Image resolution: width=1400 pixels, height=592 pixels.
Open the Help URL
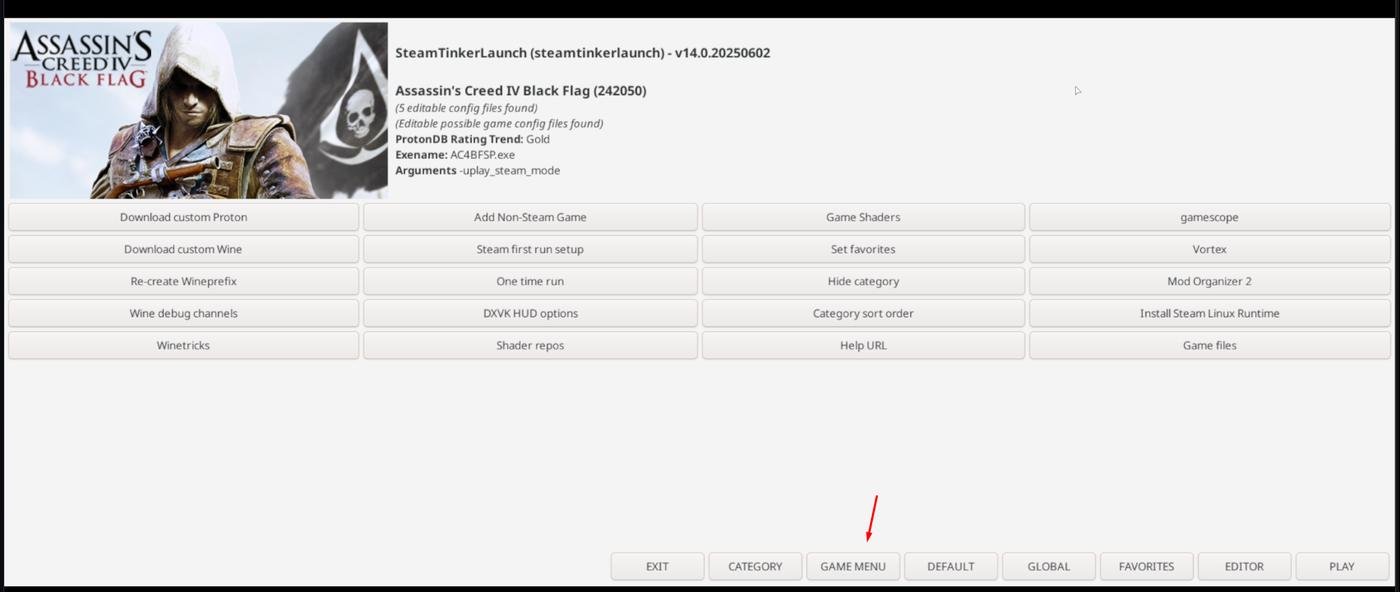pyautogui.click(x=863, y=345)
